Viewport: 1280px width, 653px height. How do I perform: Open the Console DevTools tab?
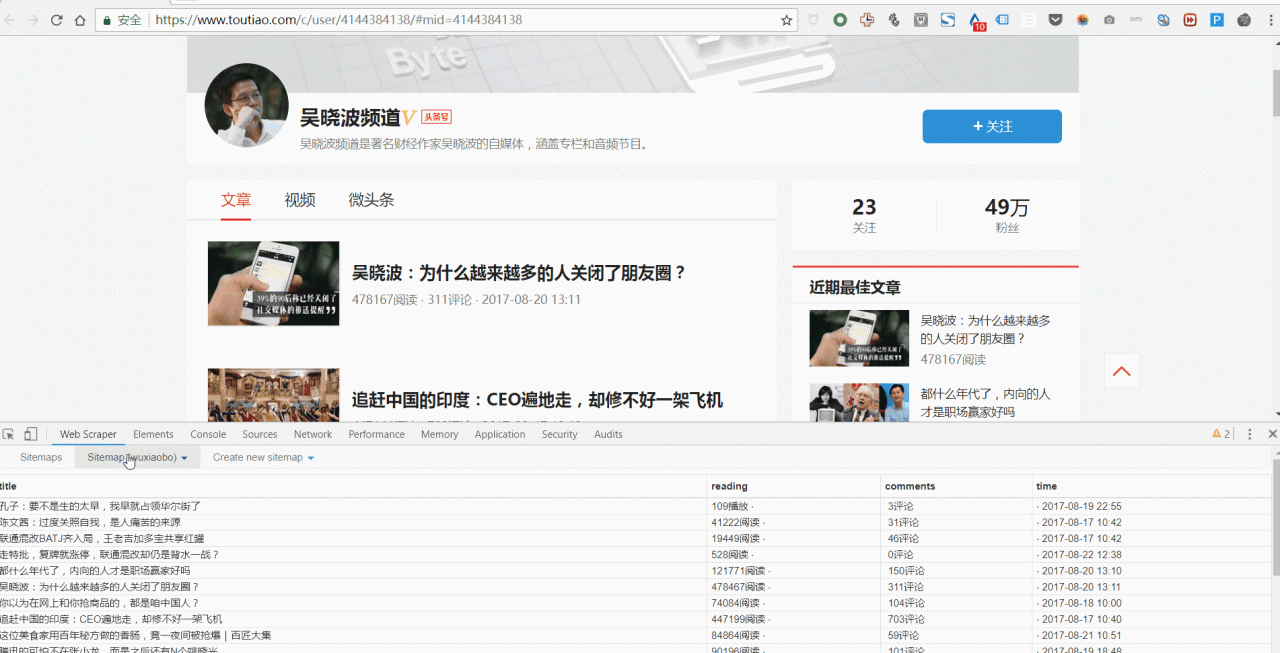[x=208, y=434]
